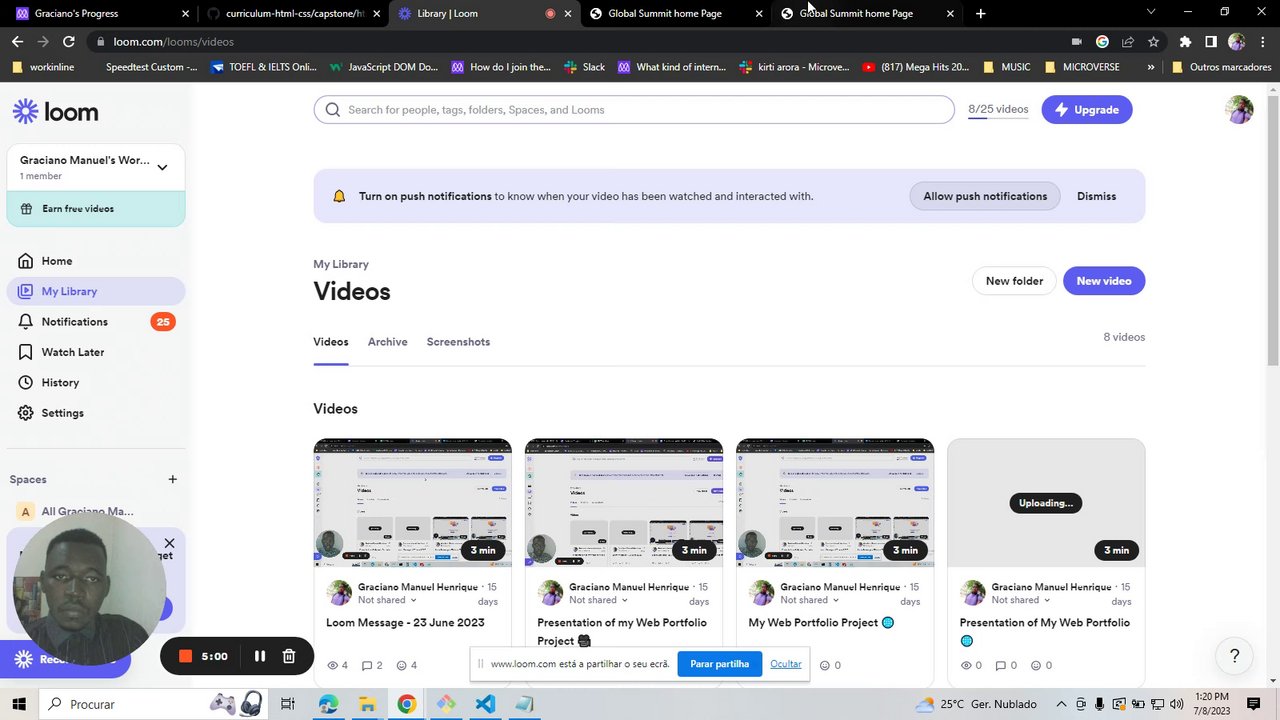Click the Chrome extensions puzzle icon
1280x720 pixels.
[1185, 42]
